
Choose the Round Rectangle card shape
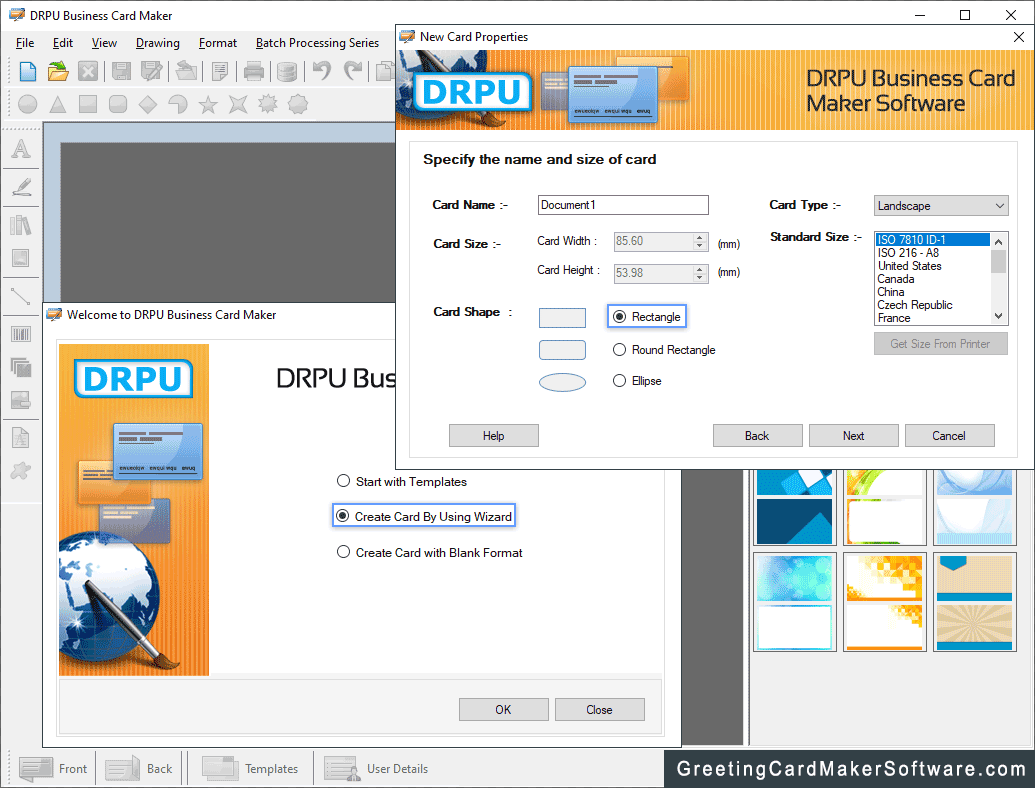coord(664,350)
